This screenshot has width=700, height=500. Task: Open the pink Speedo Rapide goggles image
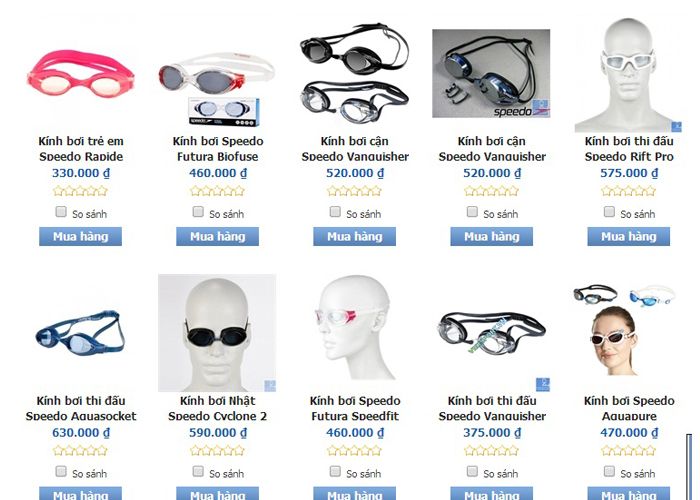pyautogui.click(x=81, y=74)
